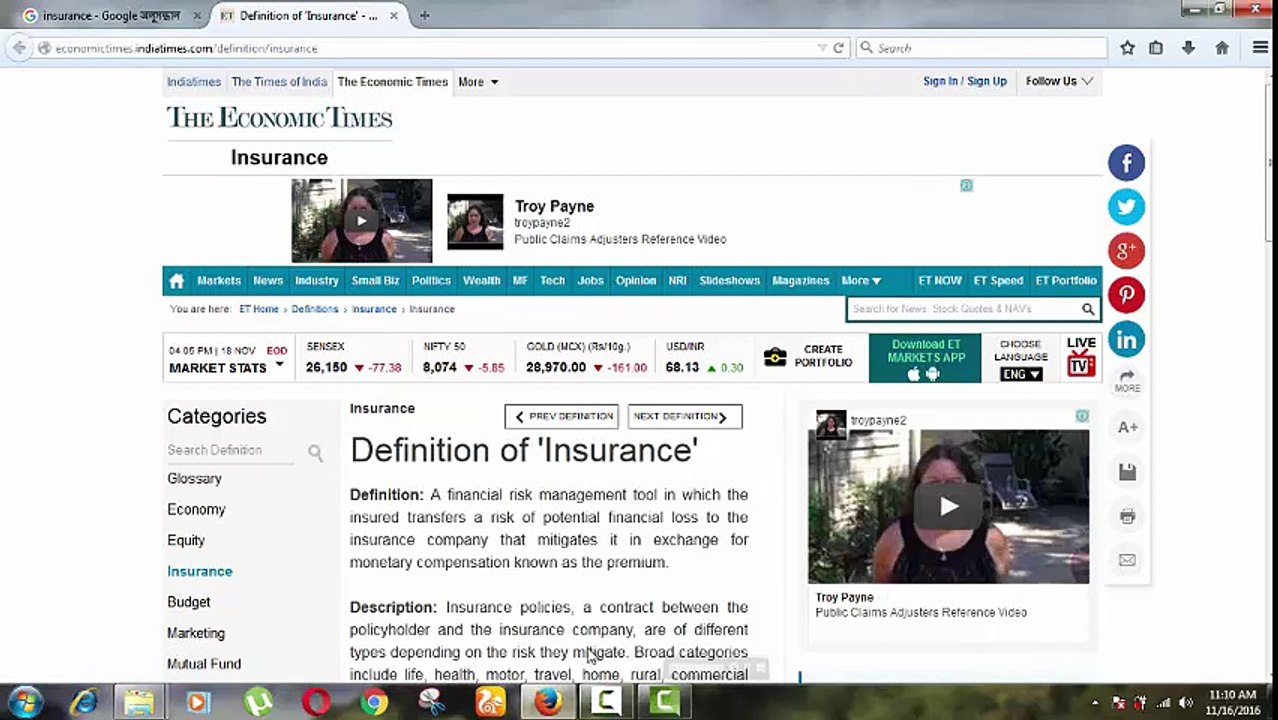1278x720 pixels.
Task: Click Prev Definition button
Action: 562,417
